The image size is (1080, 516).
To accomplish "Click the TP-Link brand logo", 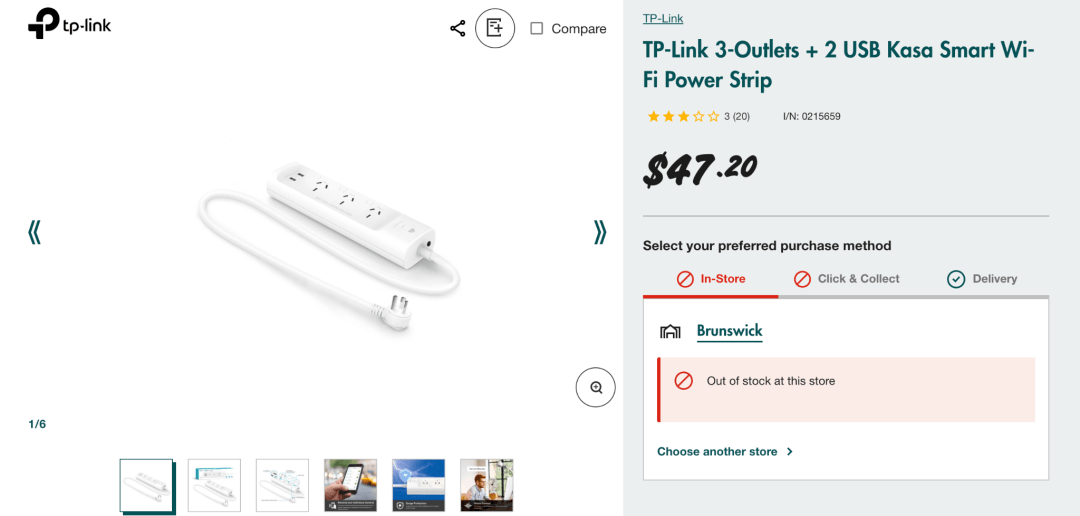I will coord(69,23).
